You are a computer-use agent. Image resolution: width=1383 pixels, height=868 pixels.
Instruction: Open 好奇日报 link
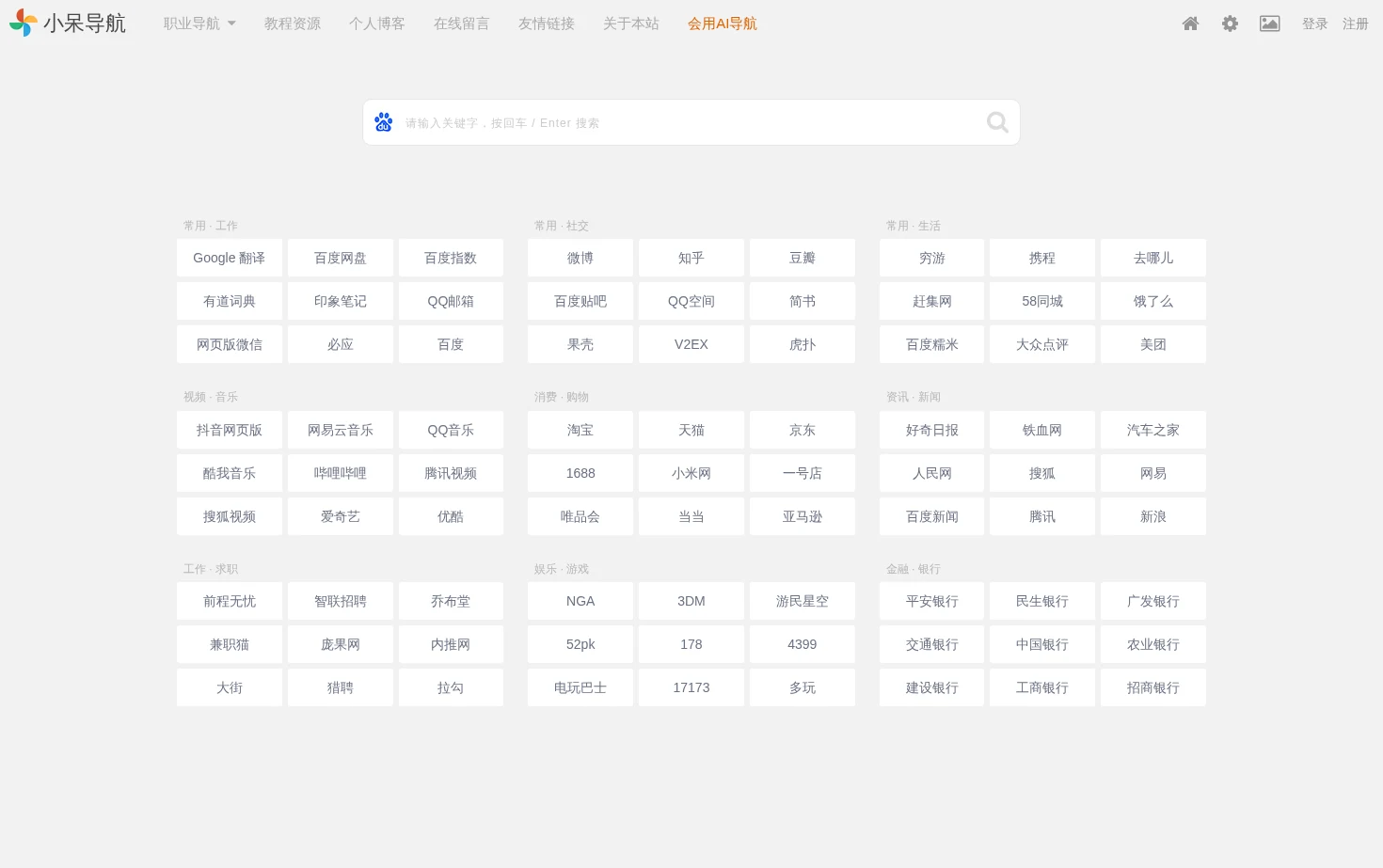(x=932, y=430)
